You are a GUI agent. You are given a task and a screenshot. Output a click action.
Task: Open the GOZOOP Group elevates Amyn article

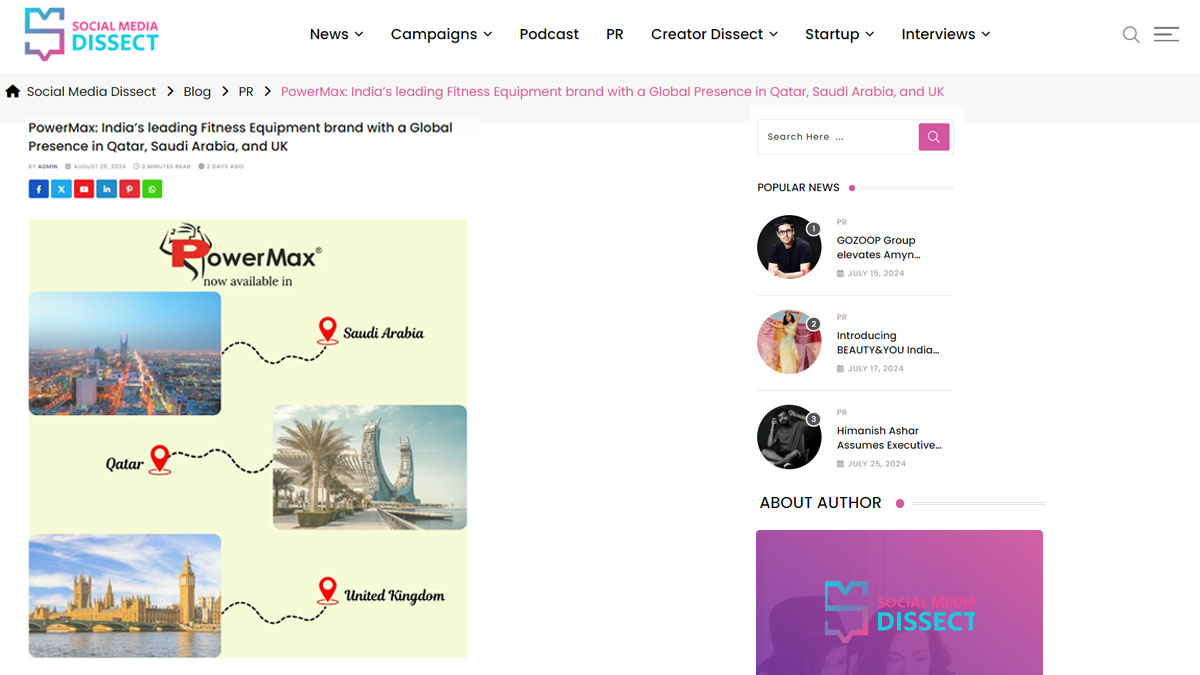878,247
